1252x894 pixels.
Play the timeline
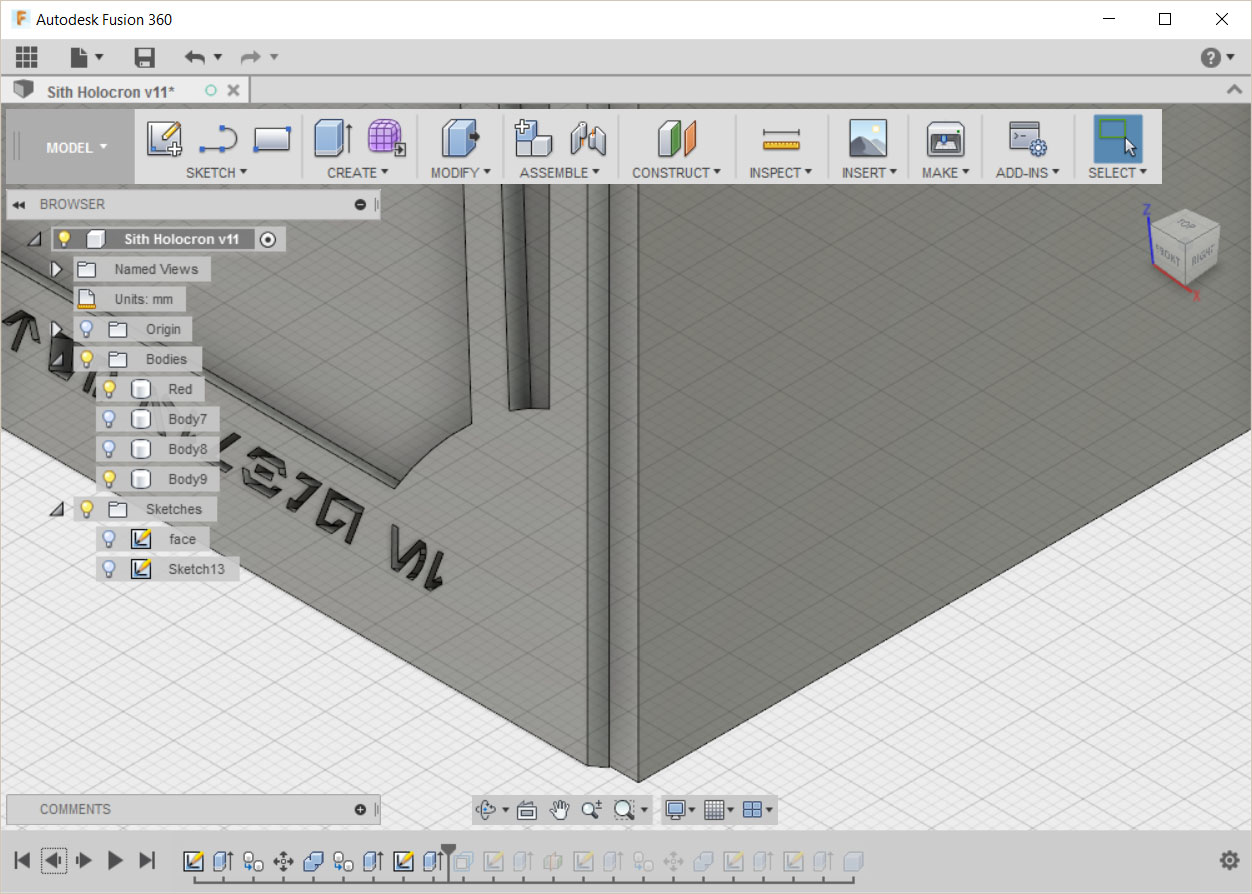[115, 860]
